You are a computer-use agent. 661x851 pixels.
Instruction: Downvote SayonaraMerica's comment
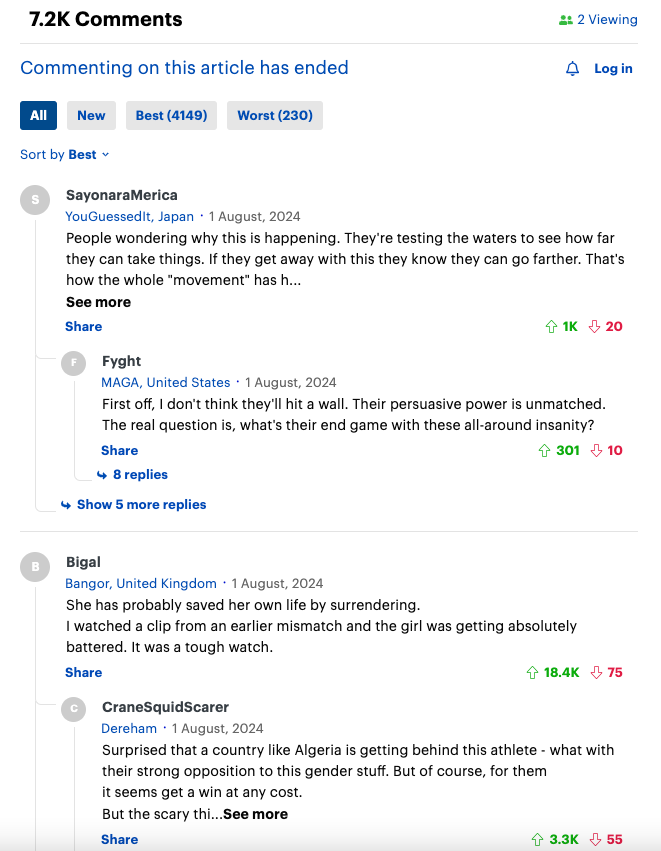(x=594, y=327)
